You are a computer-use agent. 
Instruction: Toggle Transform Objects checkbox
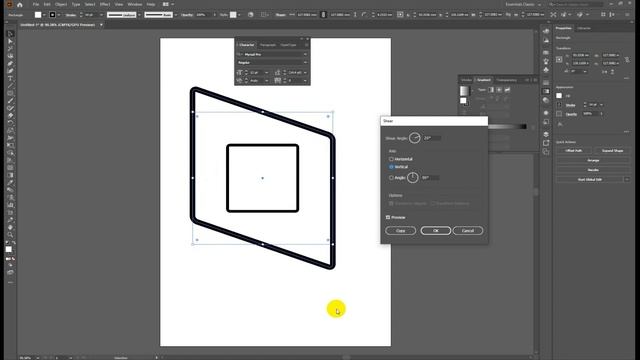[x=391, y=203]
